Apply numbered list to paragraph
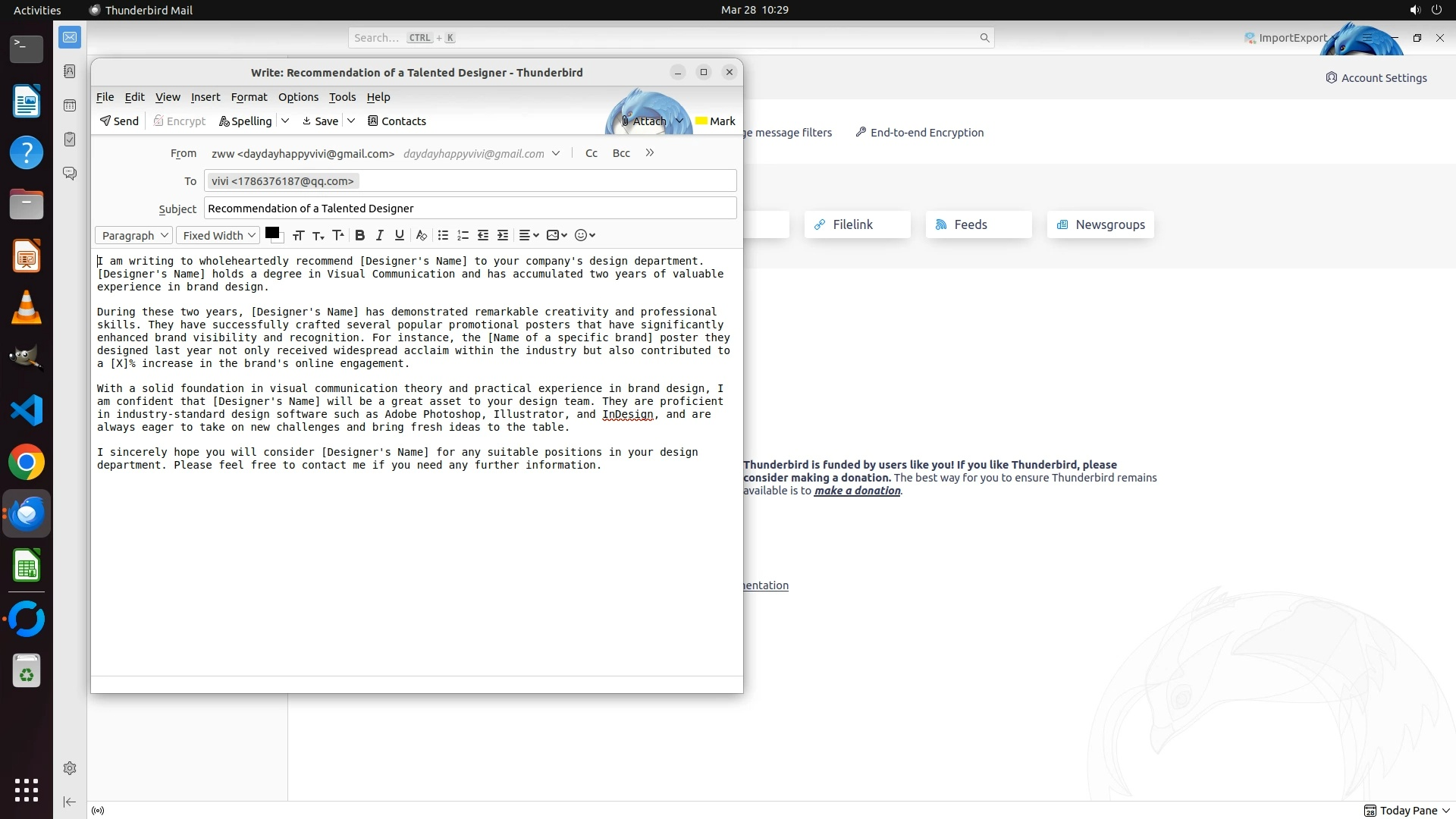This screenshot has height=819, width=1456. tap(463, 236)
